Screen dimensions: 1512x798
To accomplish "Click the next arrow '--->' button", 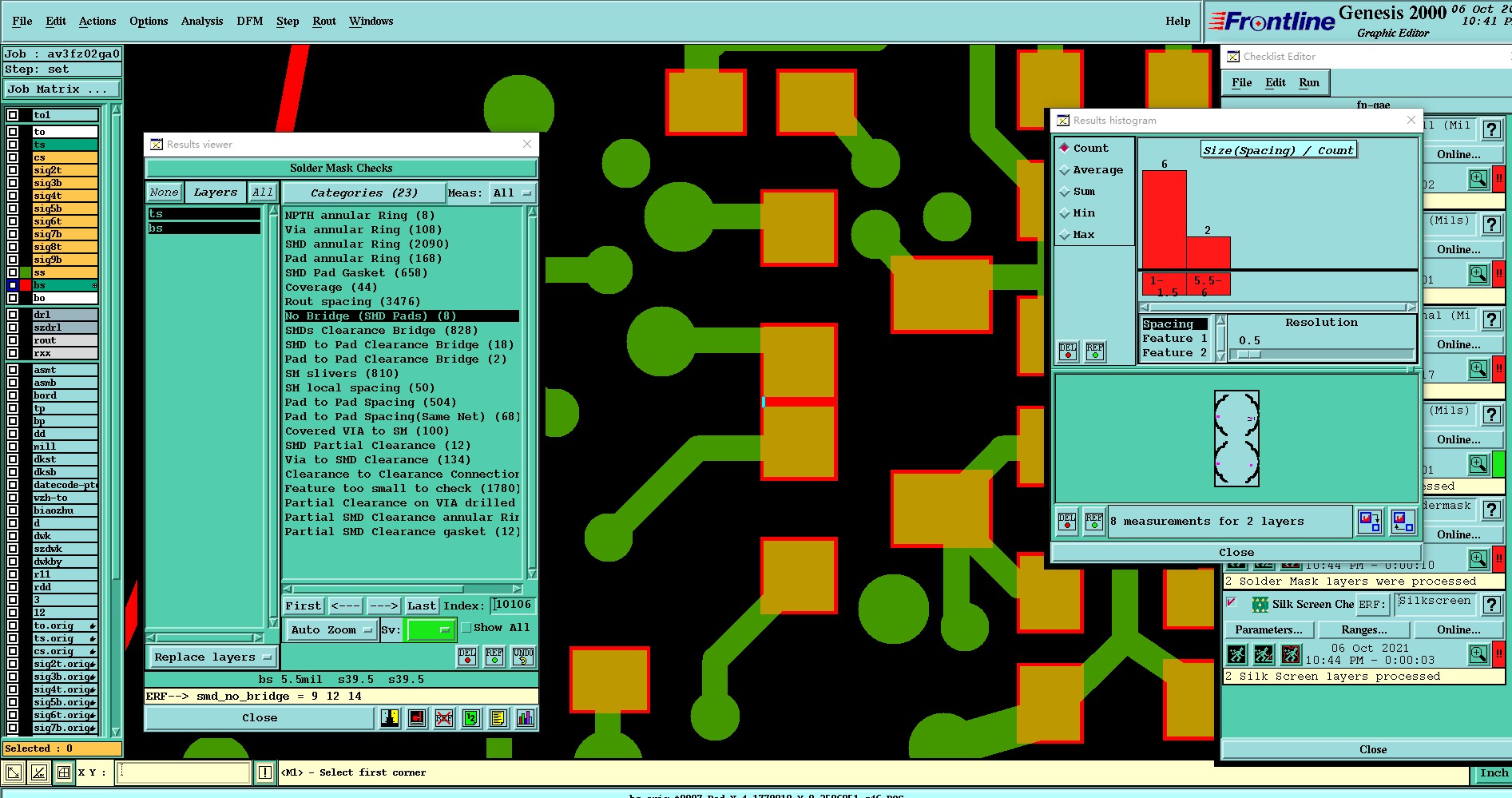I will pos(384,606).
